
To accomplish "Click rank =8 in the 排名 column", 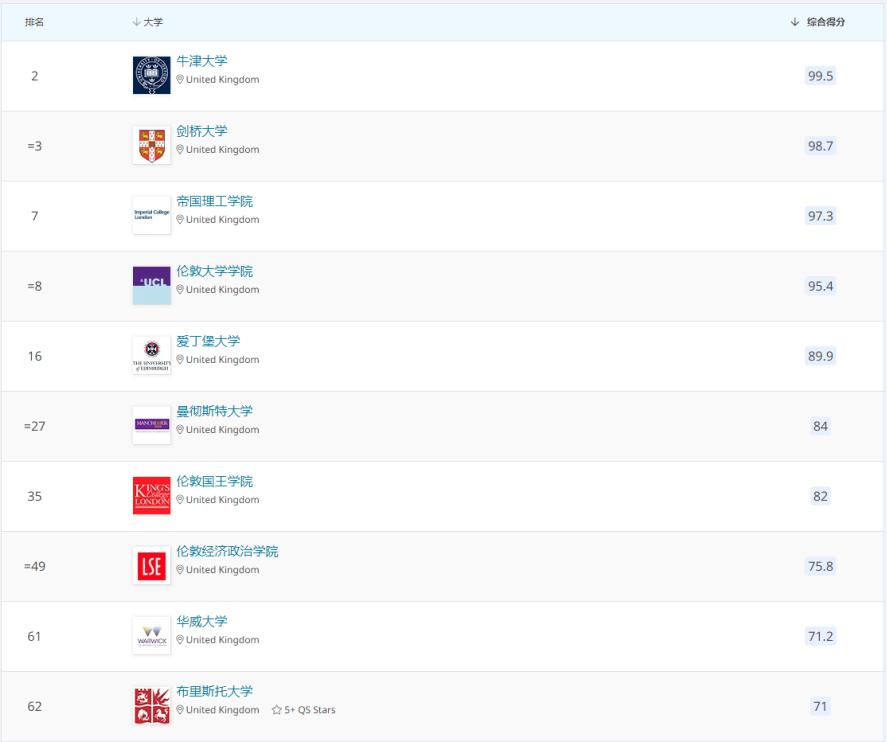I will [x=35, y=286].
